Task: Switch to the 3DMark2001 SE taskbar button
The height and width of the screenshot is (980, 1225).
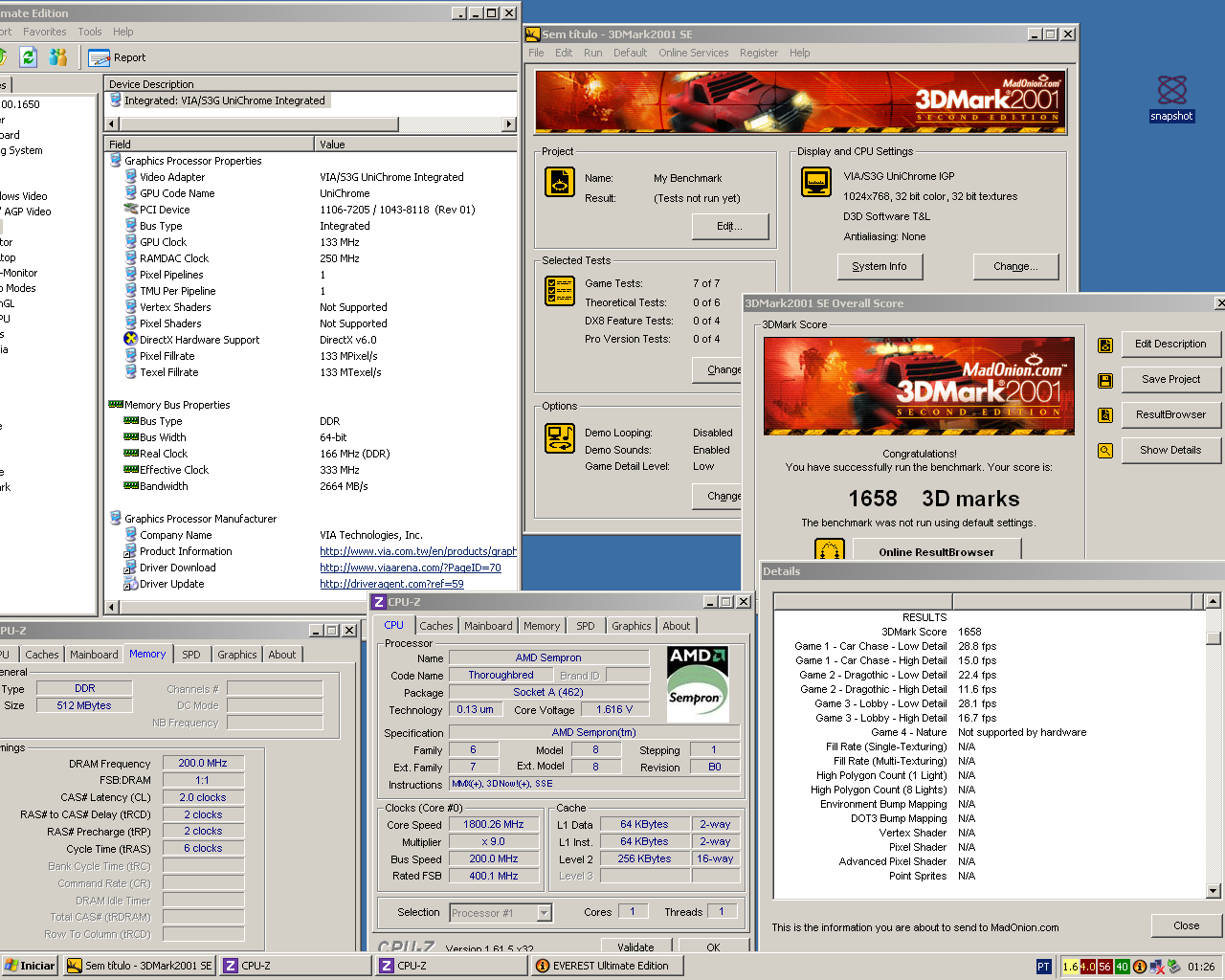Action: tap(140, 966)
